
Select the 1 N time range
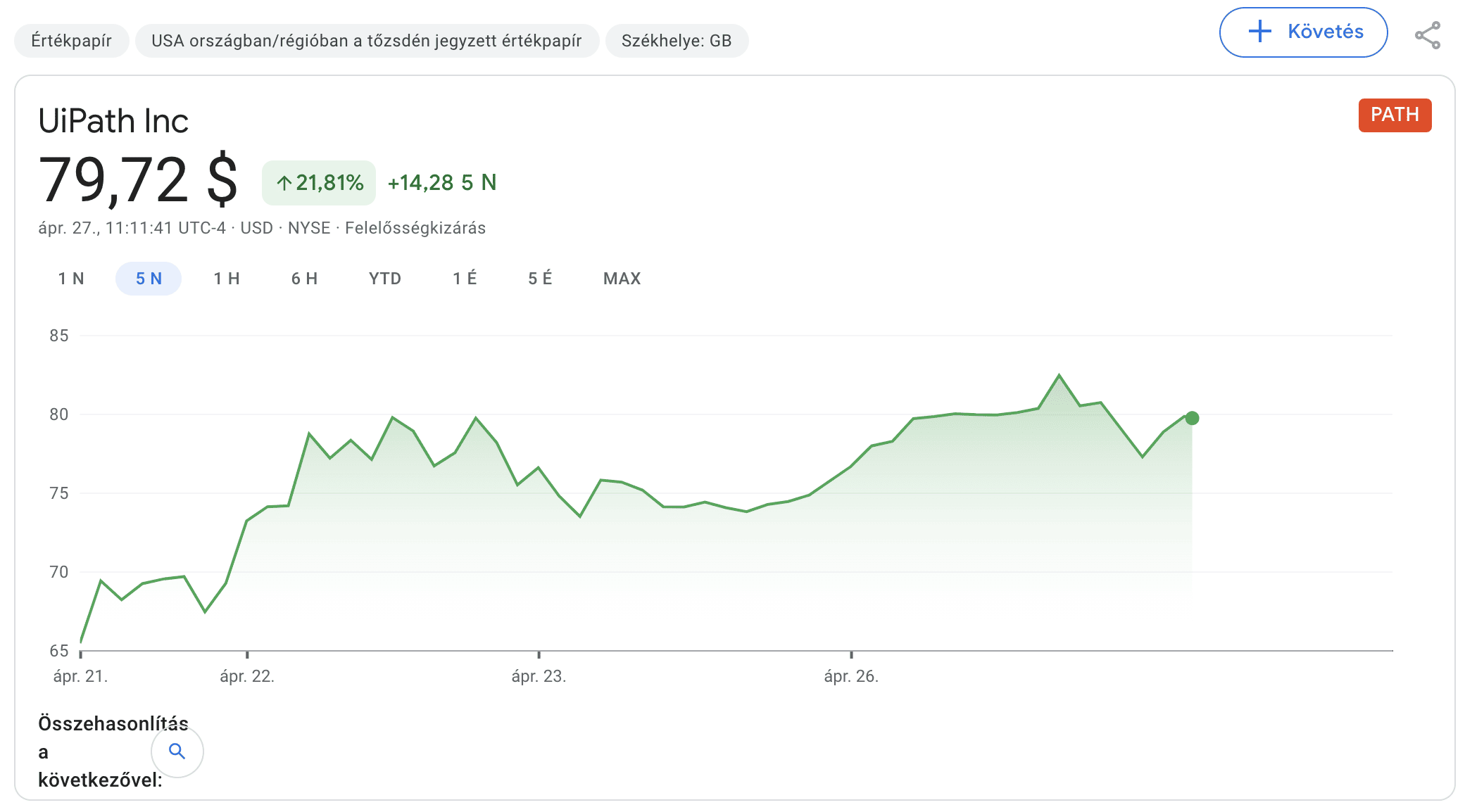[71, 279]
